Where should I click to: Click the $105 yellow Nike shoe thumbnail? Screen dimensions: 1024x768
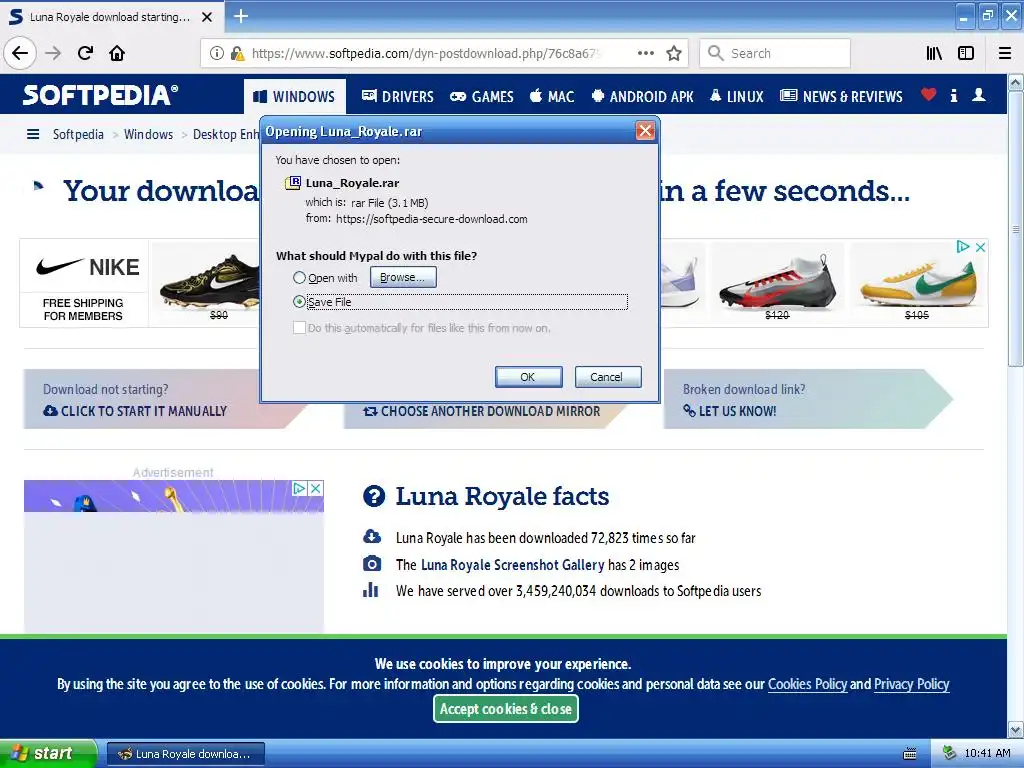tap(917, 283)
